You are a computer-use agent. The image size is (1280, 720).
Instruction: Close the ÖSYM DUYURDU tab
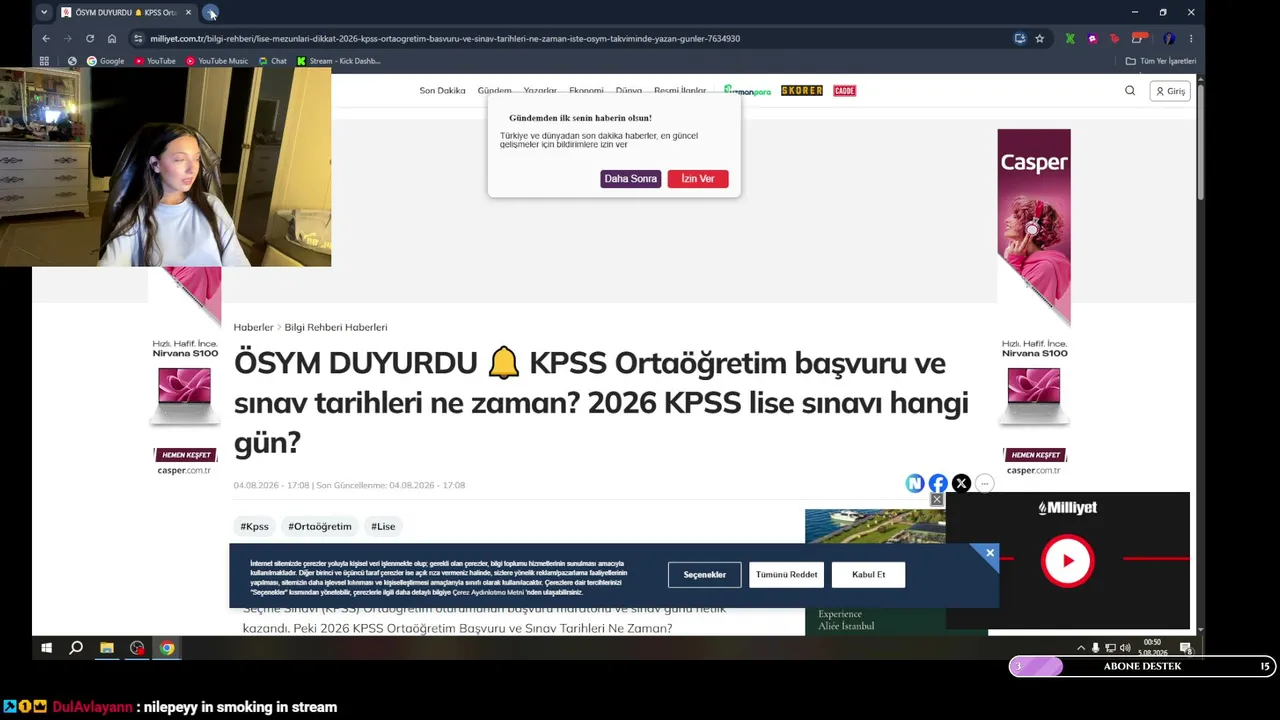pos(188,12)
